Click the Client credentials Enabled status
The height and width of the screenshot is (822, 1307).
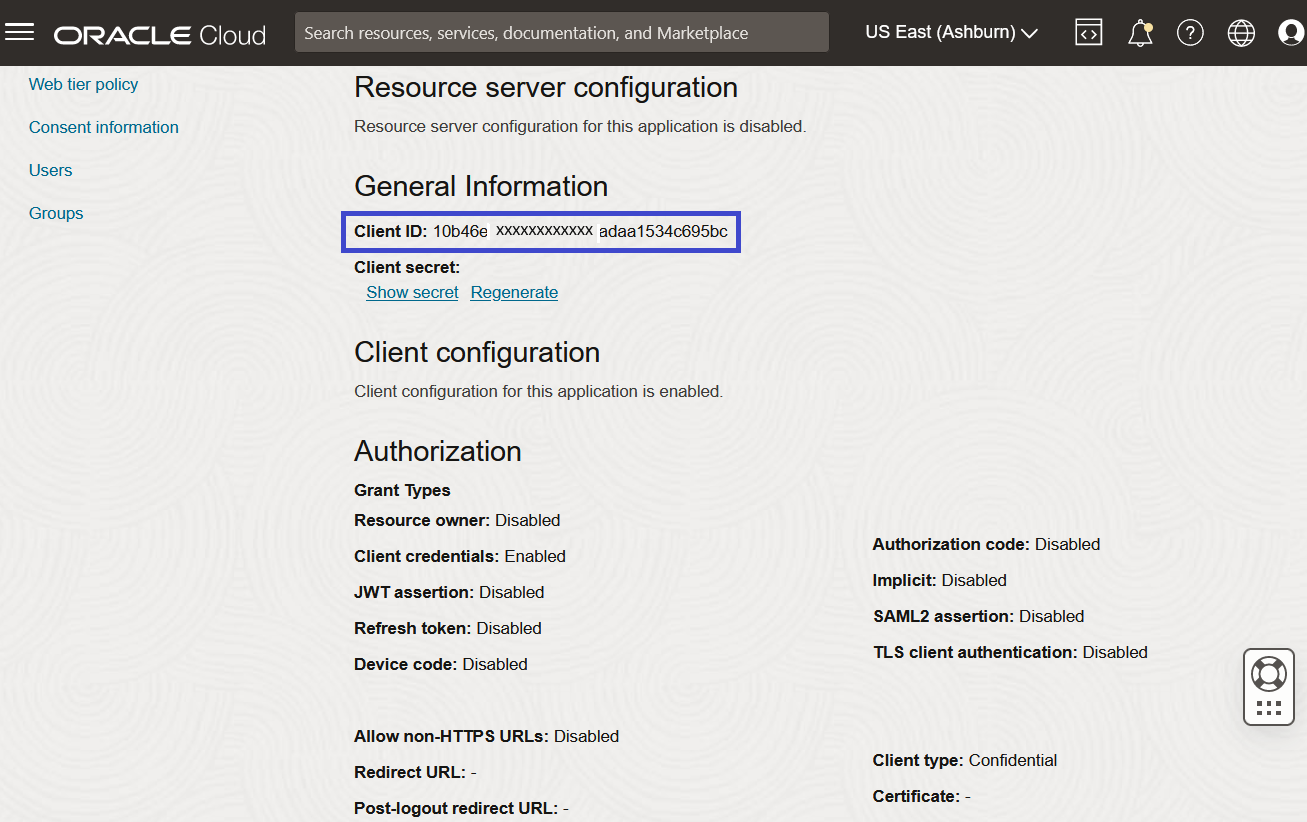point(459,556)
